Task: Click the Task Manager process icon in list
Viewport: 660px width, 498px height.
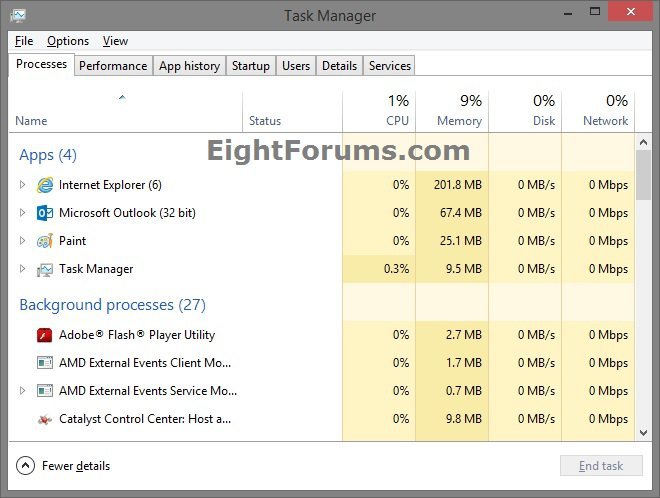Action: point(45,269)
